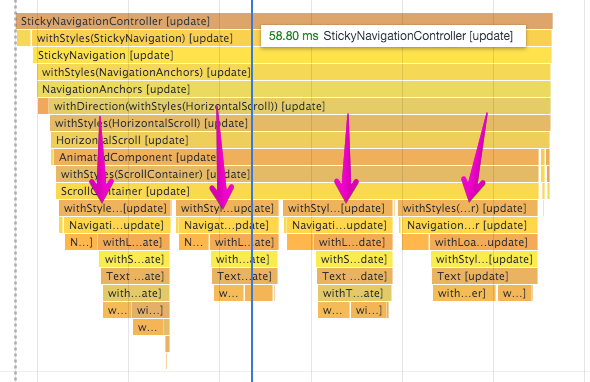Click the 58.80 ms tooltip text
590x382 pixels.
(293, 36)
